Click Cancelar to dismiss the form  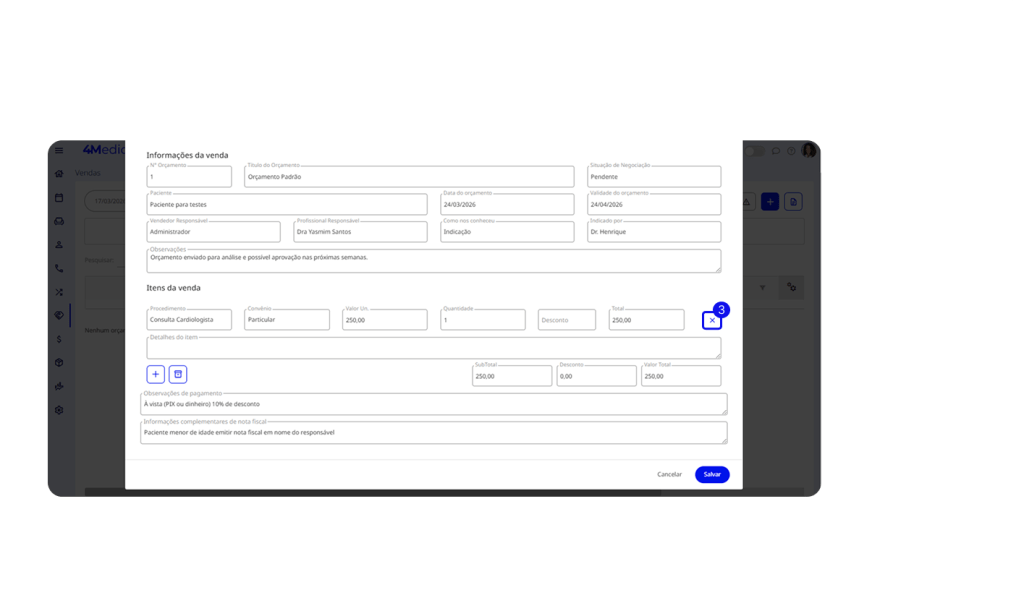click(x=669, y=474)
